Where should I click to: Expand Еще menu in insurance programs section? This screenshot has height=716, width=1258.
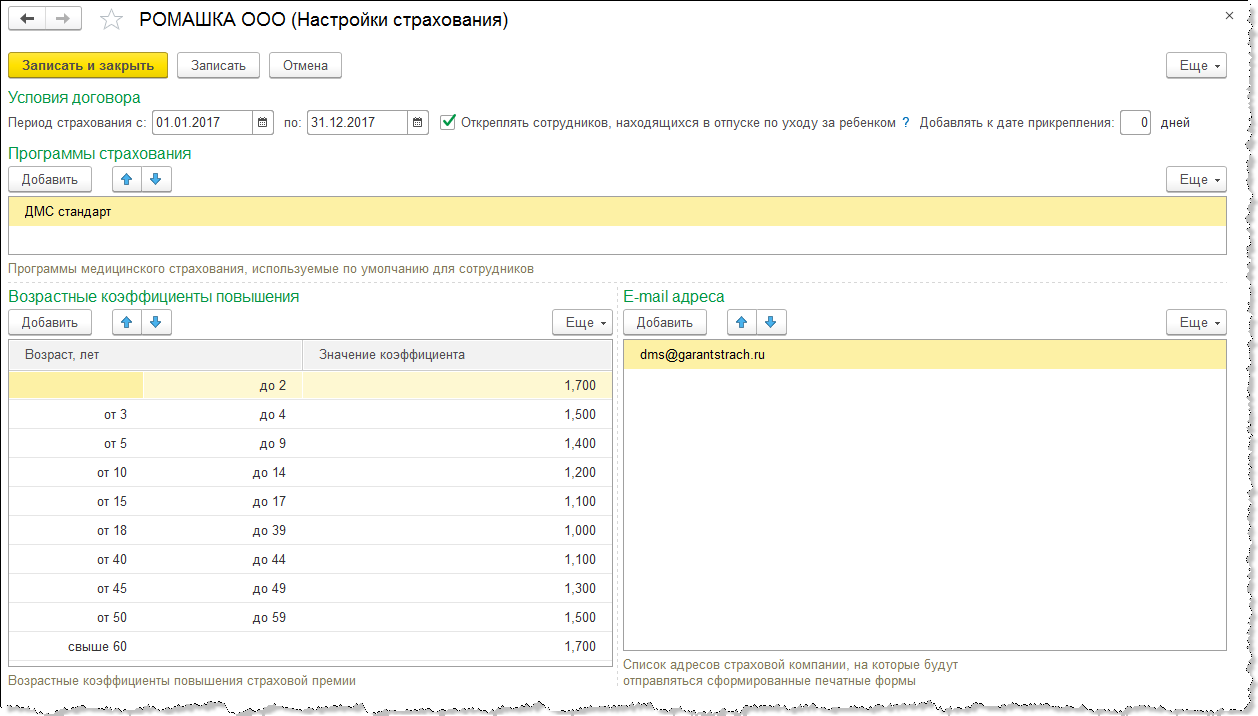click(1195, 179)
